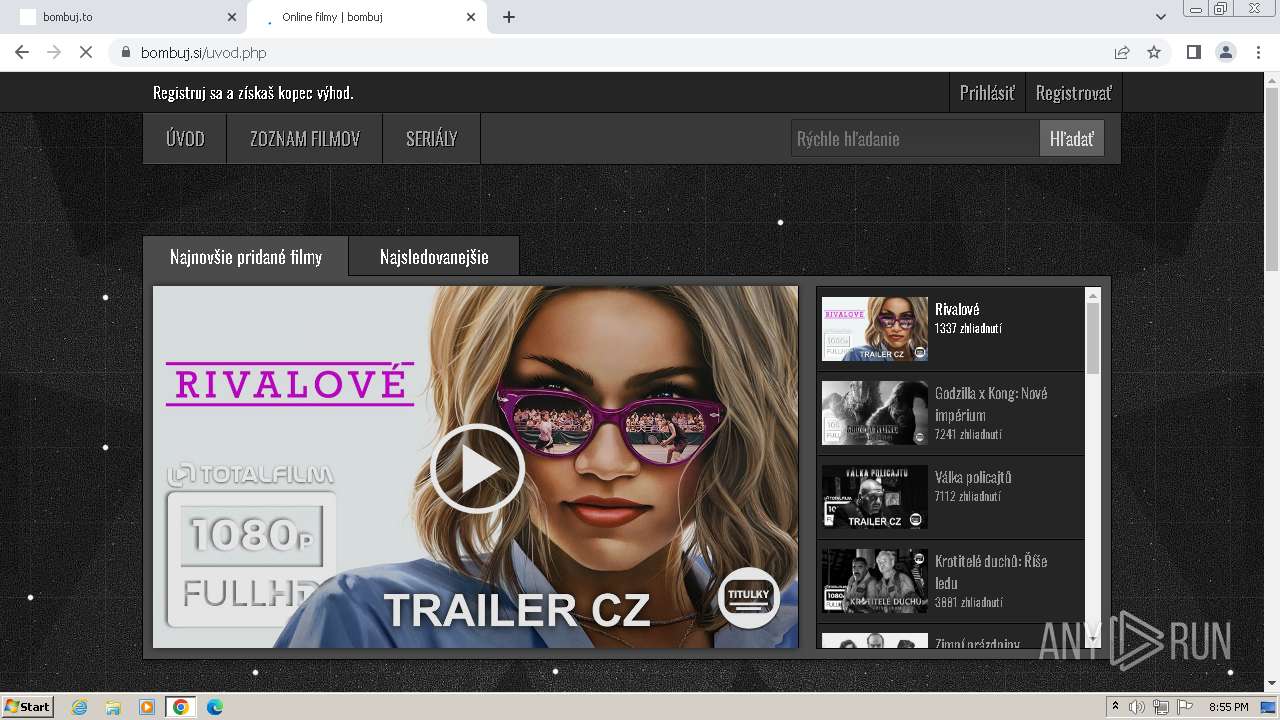
Task: Click the Hľadať search button
Action: (x=1072, y=139)
